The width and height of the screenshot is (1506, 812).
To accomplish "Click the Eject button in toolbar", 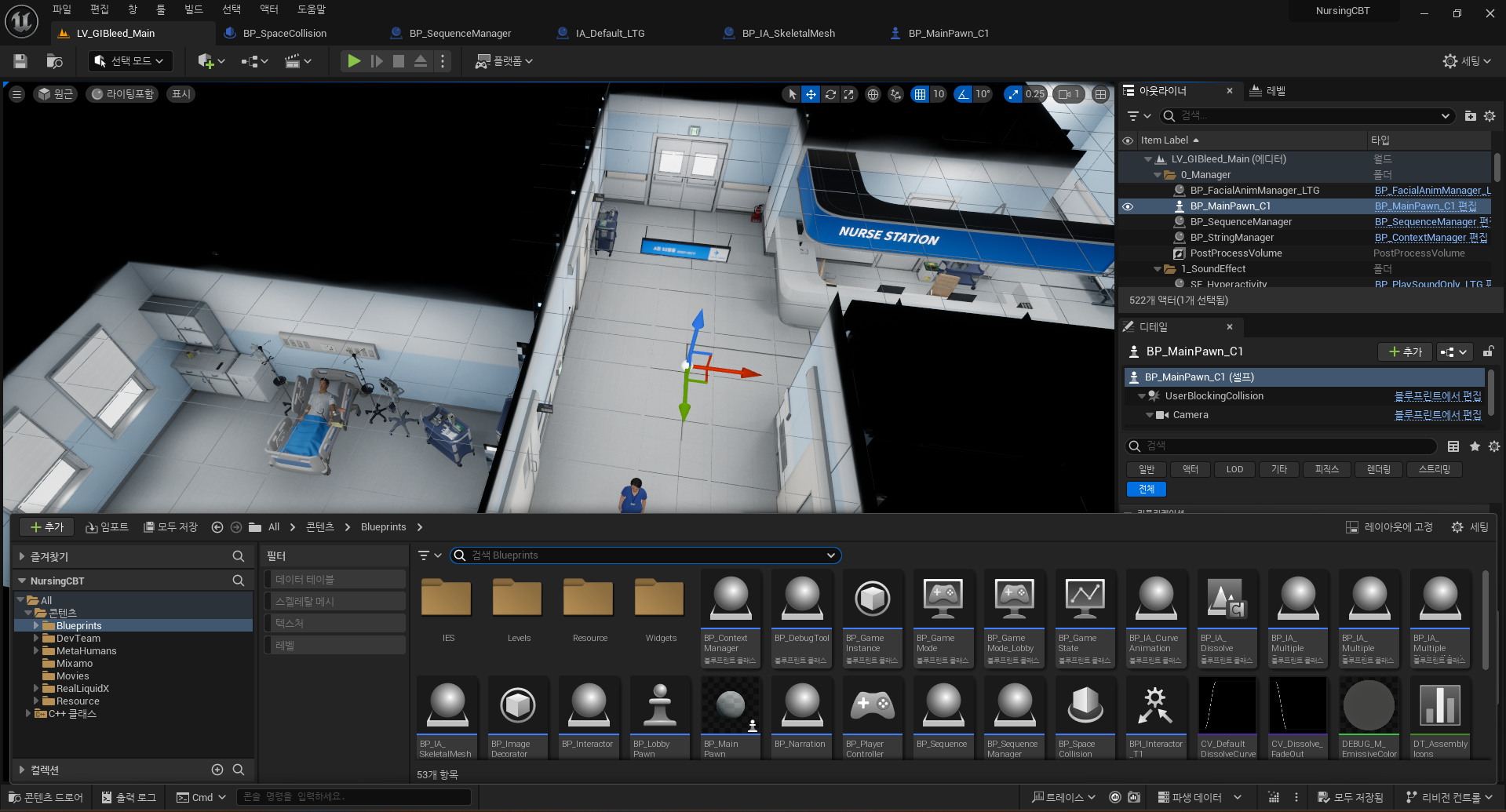I will pos(421,61).
